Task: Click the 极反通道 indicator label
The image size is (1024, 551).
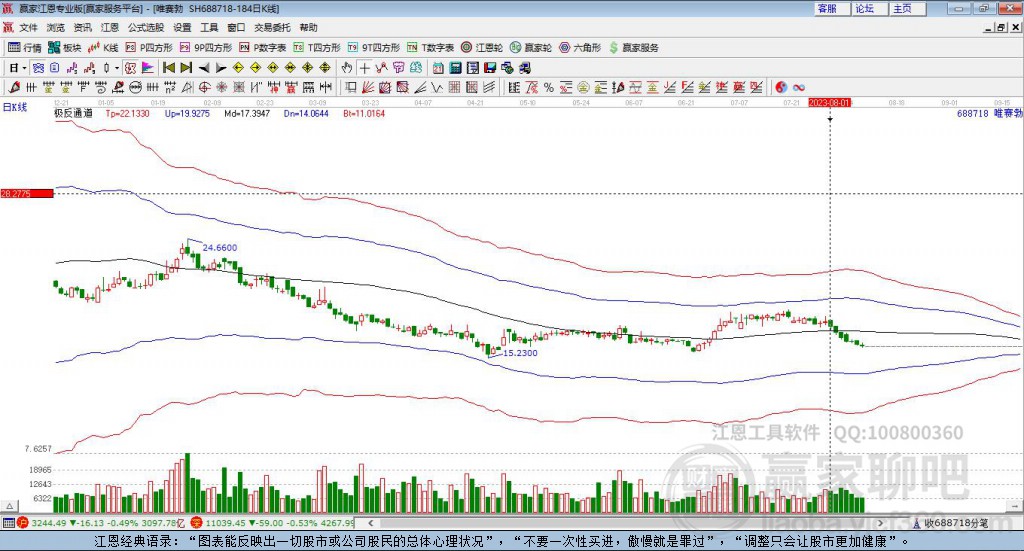Action: click(73, 113)
